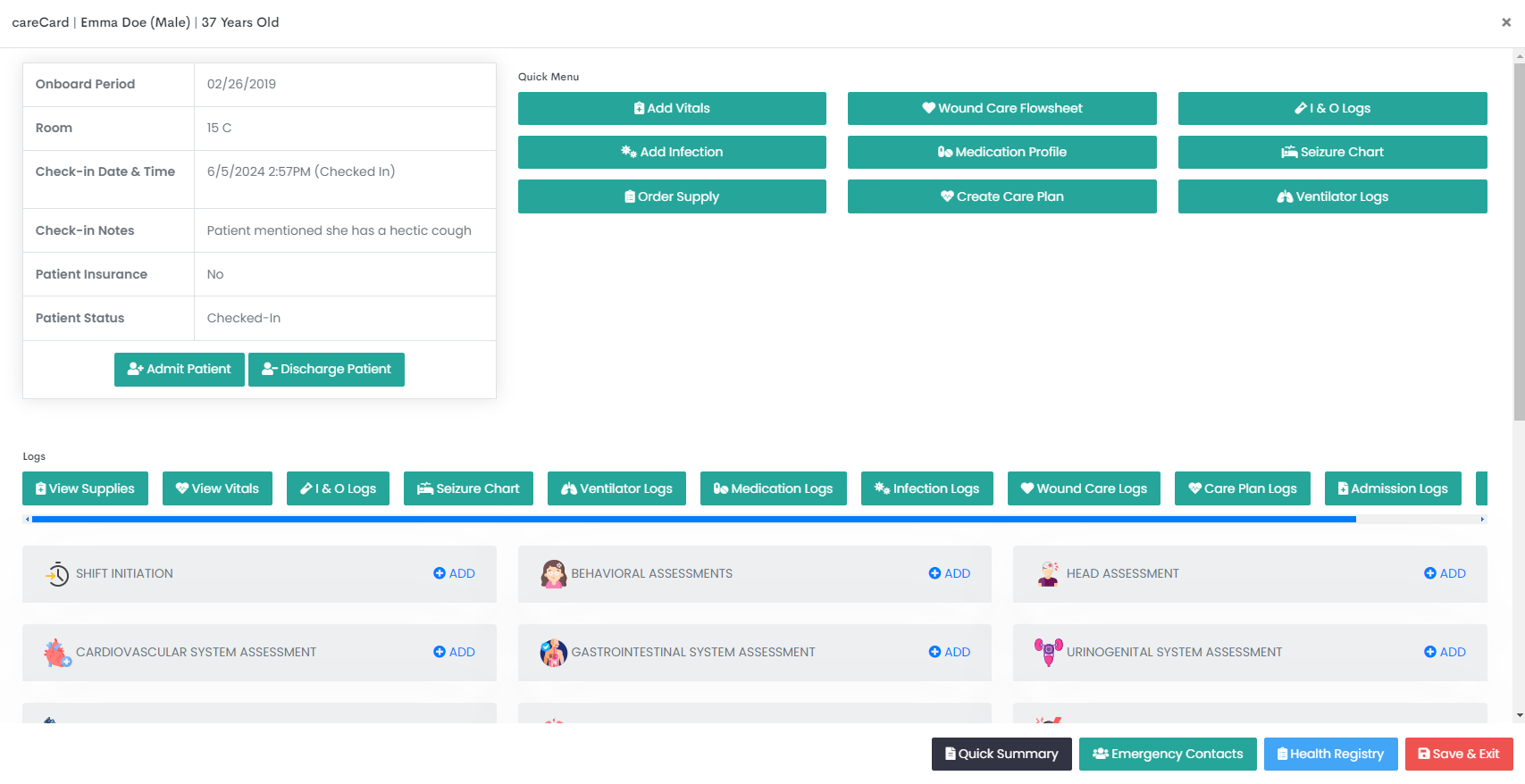
Task: Click the Shift Initiation stopwatch icon
Action: [57, 574]
